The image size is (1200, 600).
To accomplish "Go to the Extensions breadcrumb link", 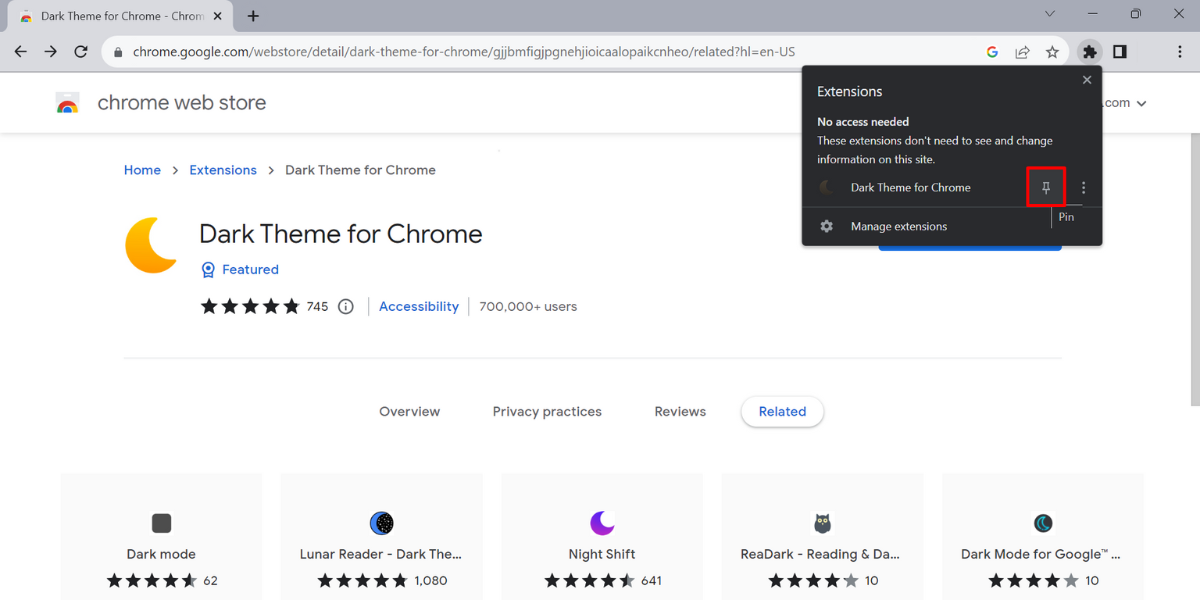I will click(x=223, y=170).
